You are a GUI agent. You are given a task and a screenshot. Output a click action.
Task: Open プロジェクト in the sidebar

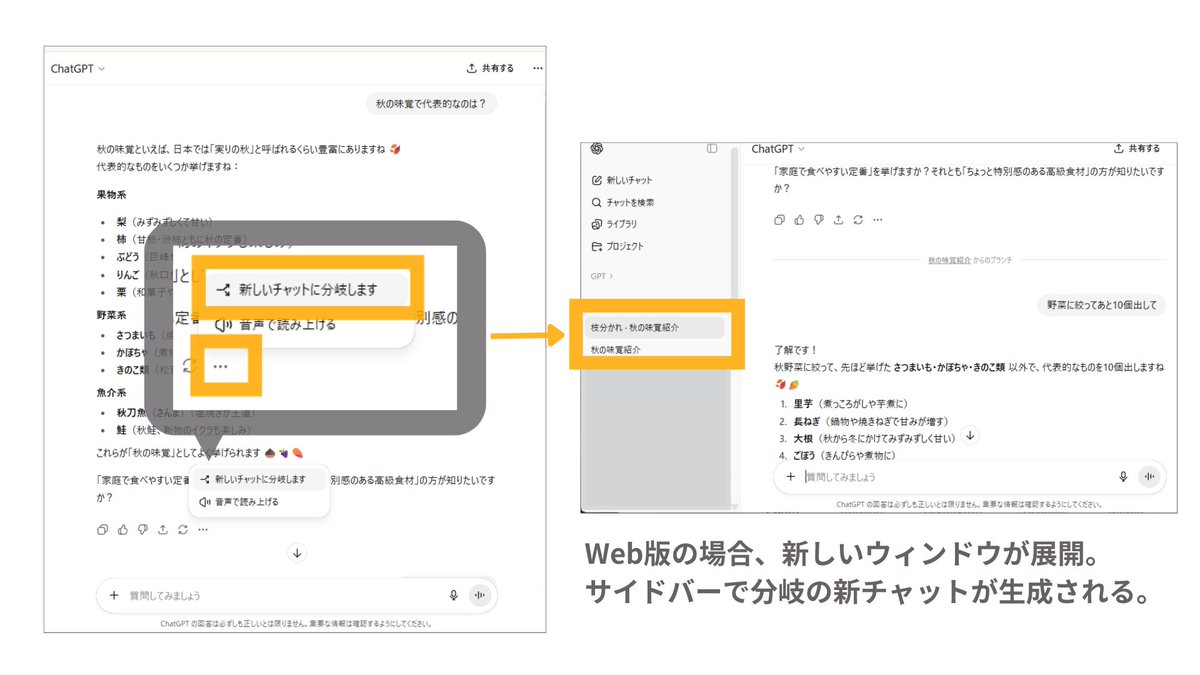click(618, 246)
